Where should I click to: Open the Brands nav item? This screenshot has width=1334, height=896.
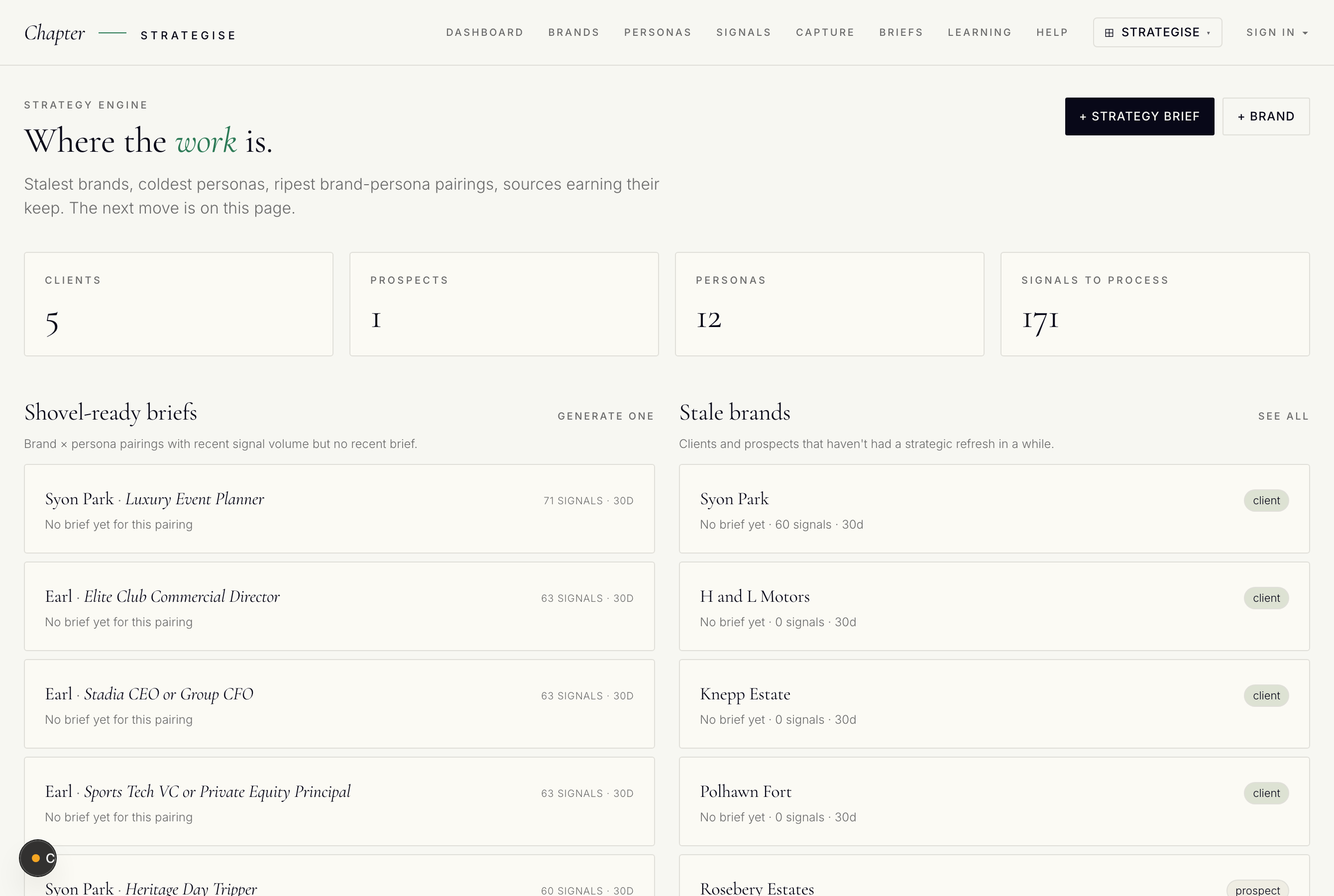point(573,32)
